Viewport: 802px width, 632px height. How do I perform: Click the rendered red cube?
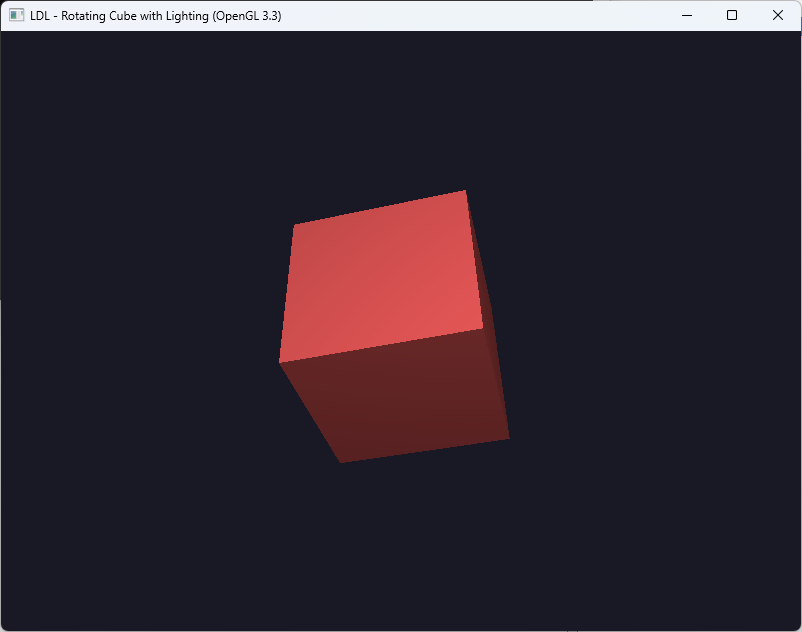click(x=394, y=327)
